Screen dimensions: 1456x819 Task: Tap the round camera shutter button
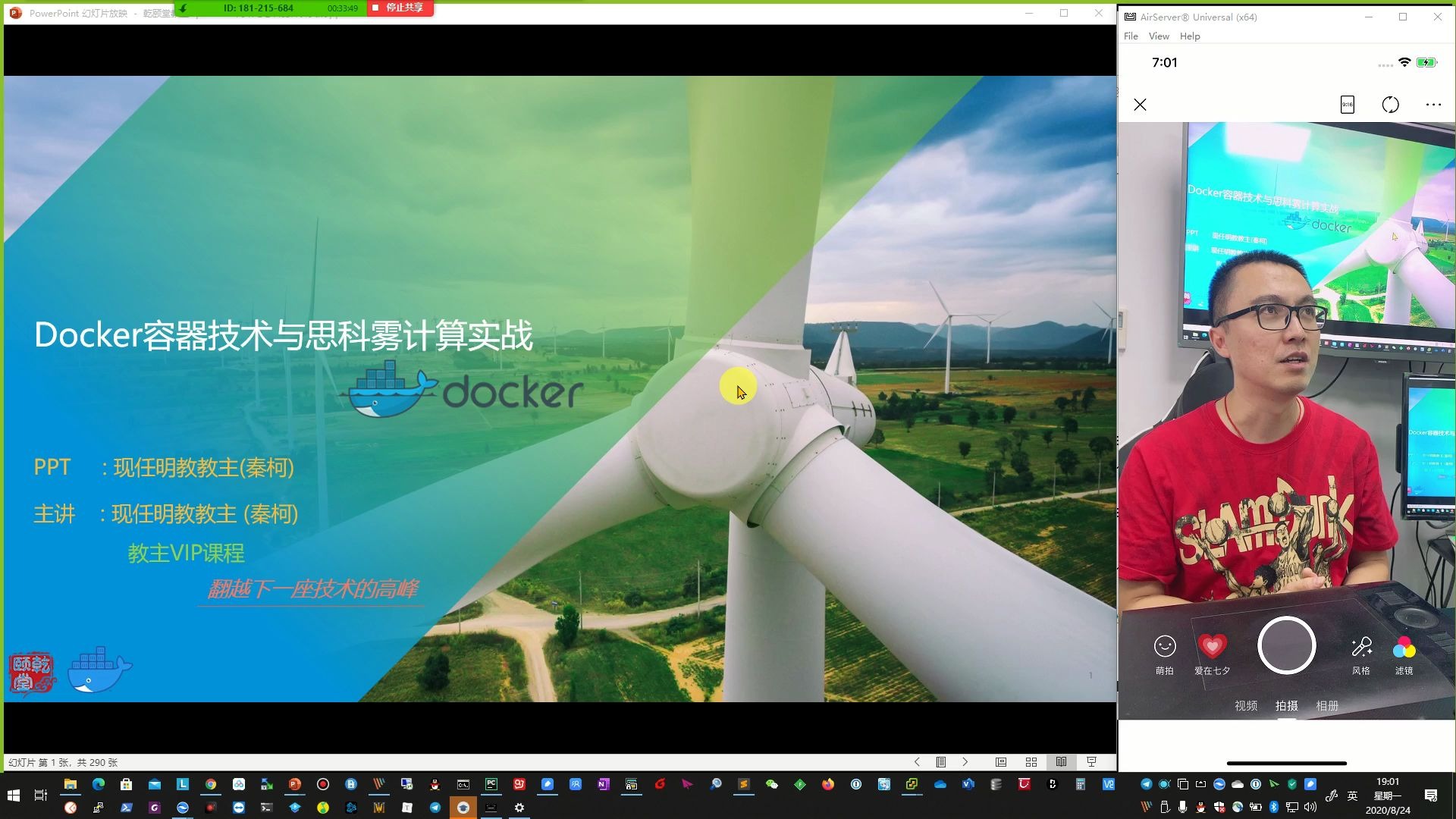coord(1286,645)
